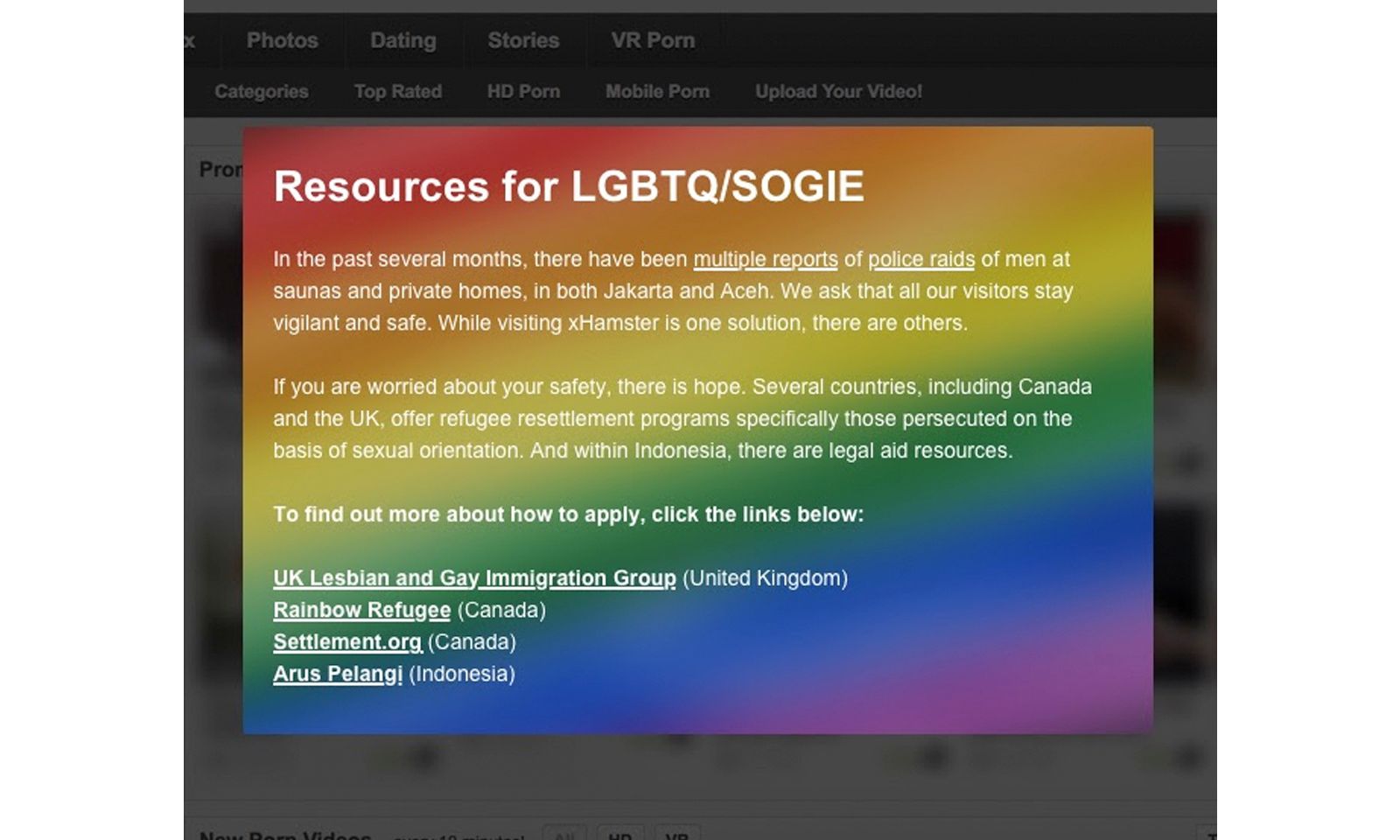Open the Dating tab
The height and width of the screenshot is (840, 1400).
tap(402, 40)
